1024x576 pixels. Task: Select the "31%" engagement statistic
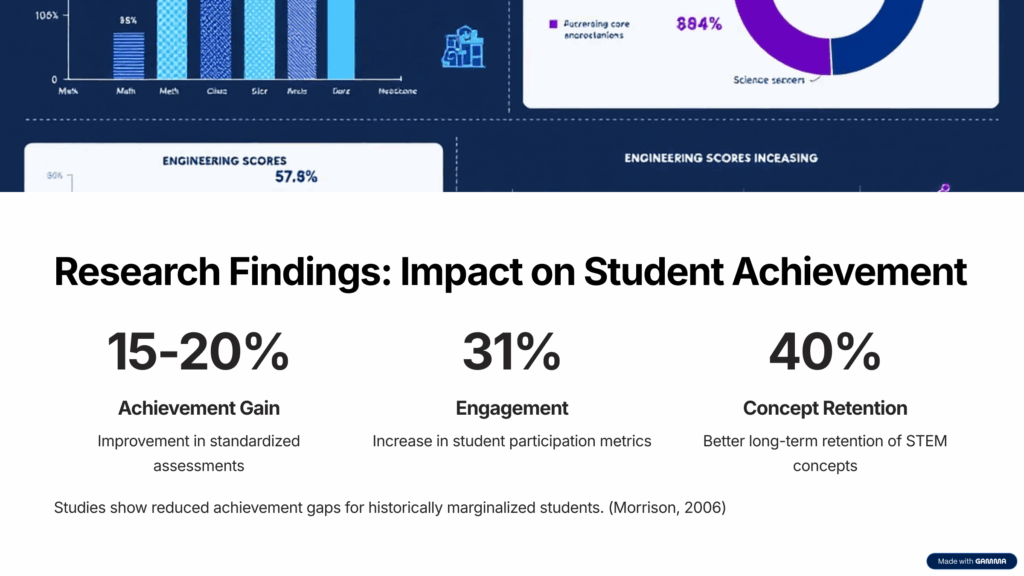[511, 351]
